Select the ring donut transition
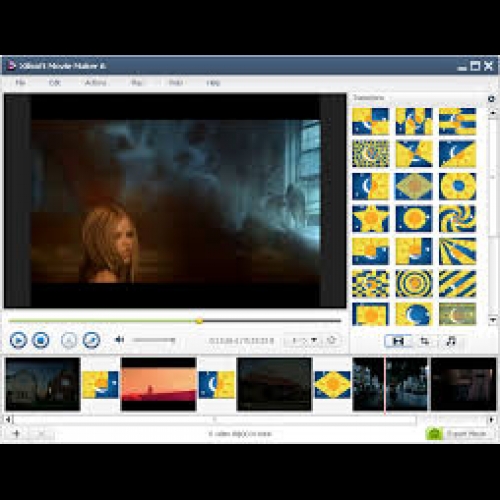 (x=457, y=186)
